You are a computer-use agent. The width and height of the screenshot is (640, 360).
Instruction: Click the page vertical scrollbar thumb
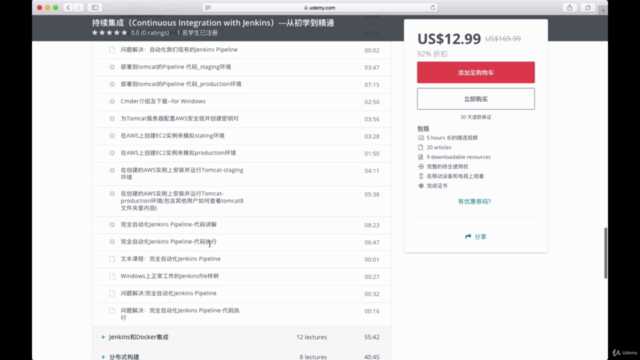coord(605,253)
